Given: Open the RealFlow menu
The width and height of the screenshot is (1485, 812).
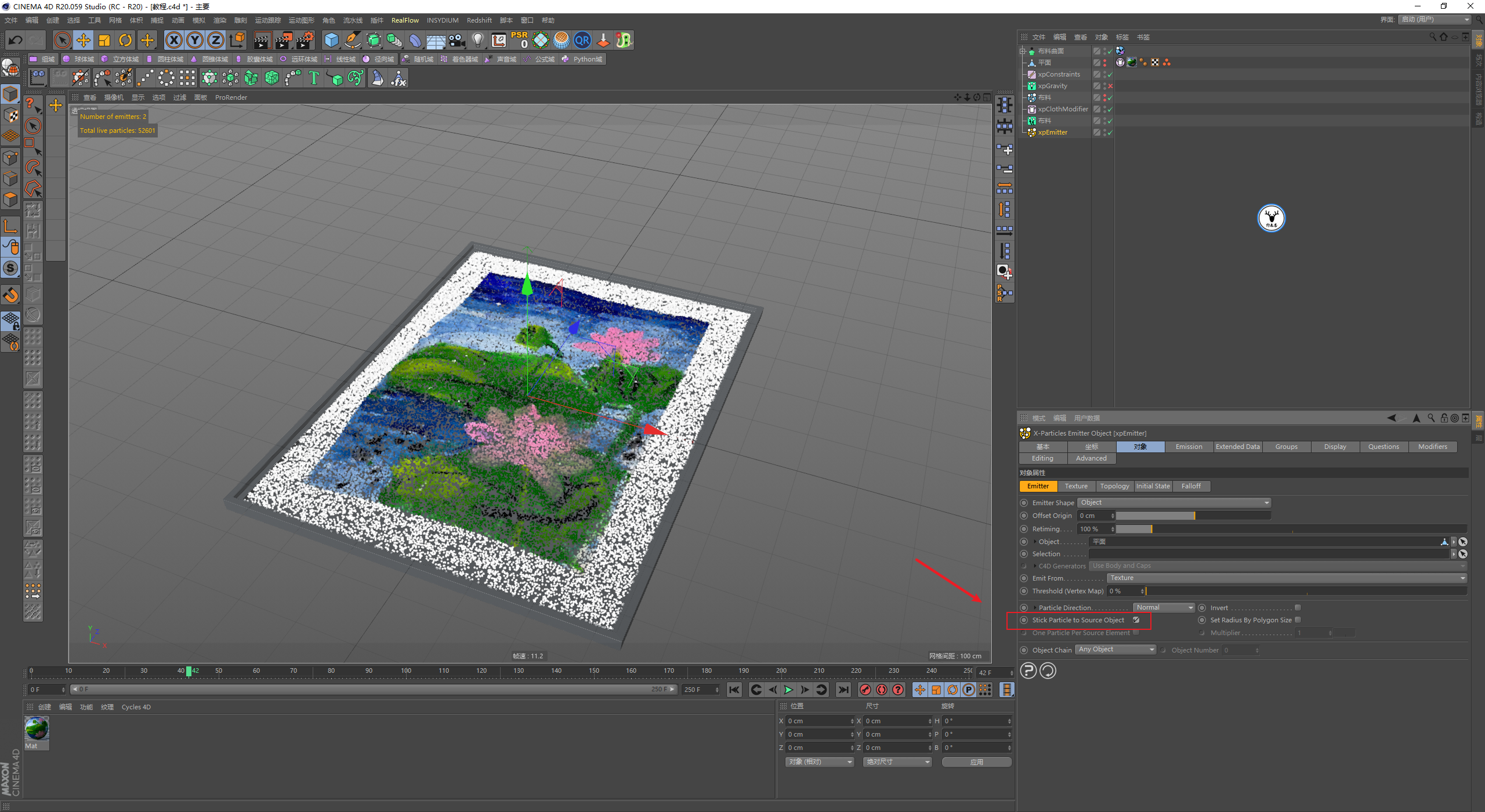Looking at the screenshot, I should [x=405, y=20].
